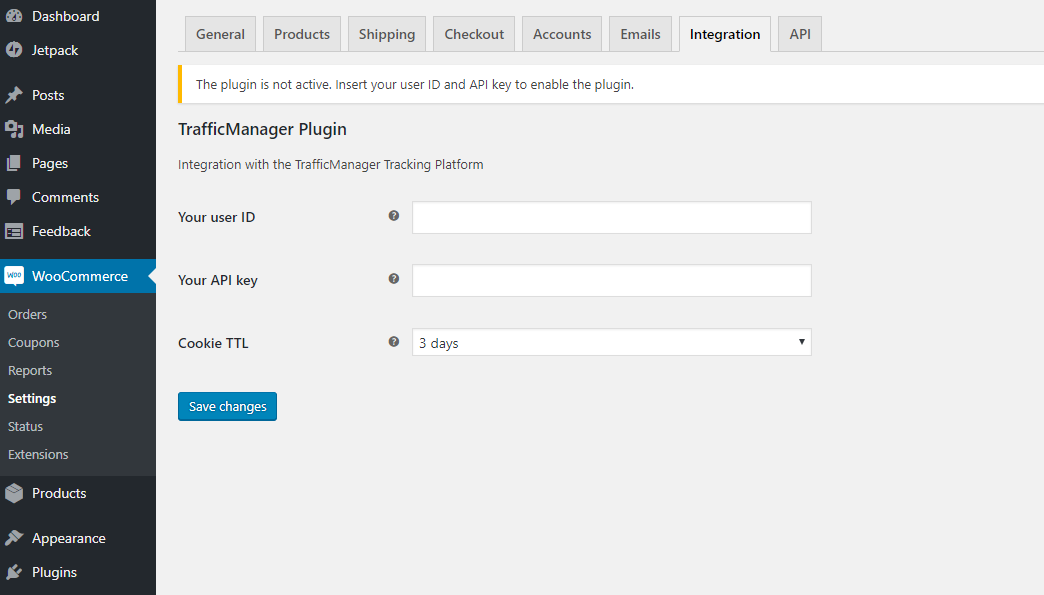Go to the Accounts tab
1044x595 pixels.
pos(562,34)
